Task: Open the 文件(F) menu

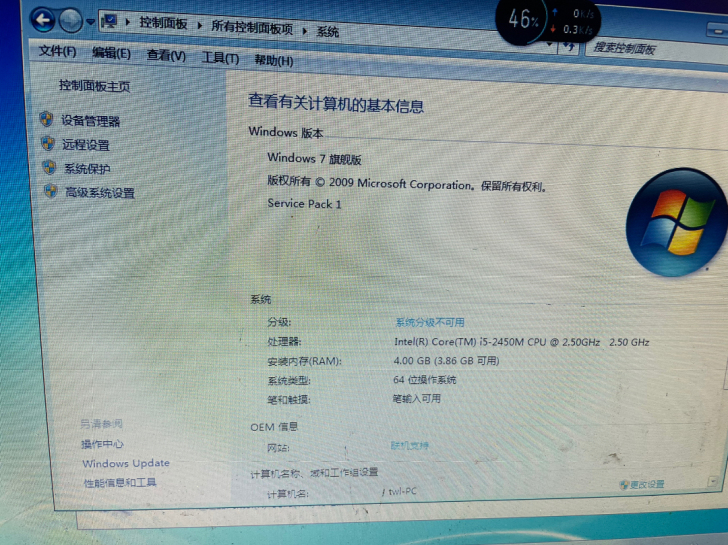Action: (57, 51)
